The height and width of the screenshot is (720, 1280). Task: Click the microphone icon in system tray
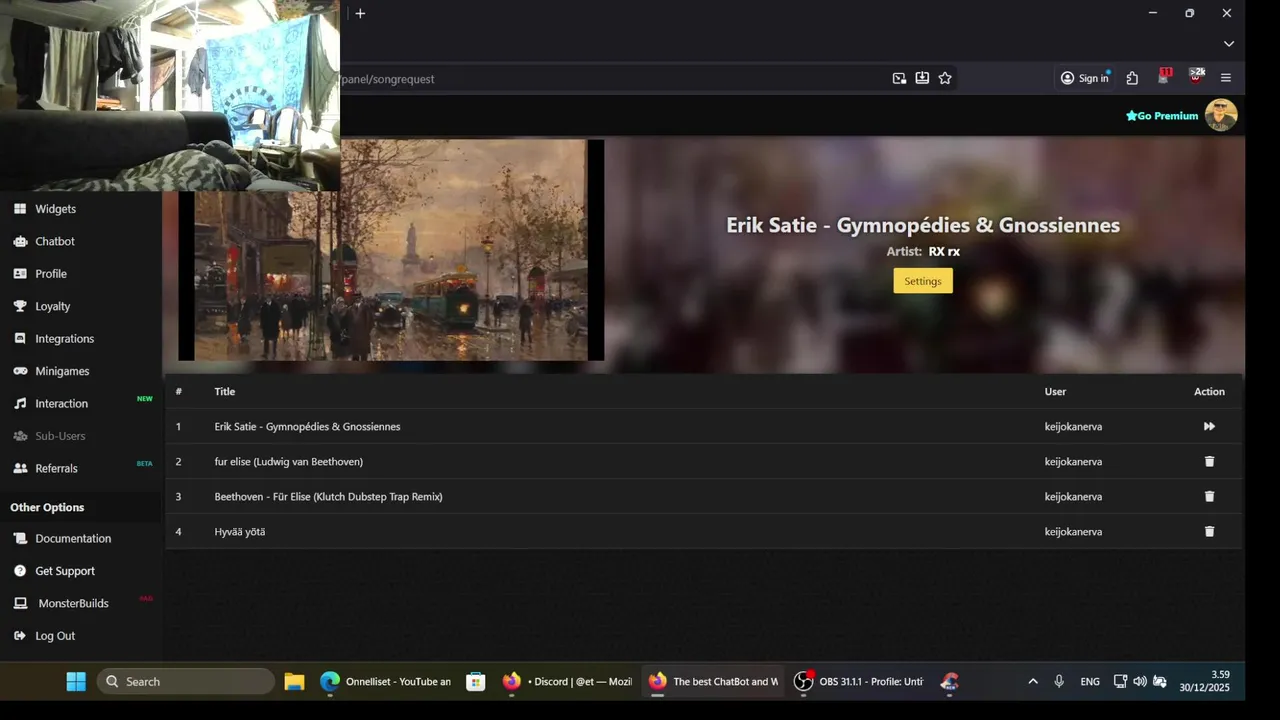pos(1059,681)
